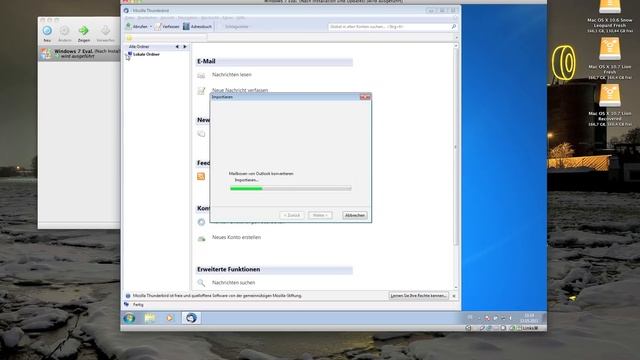Click the Abrufen (get mail) toolbar button
Screen dimensions: 640x360
[x=136, y=27]
